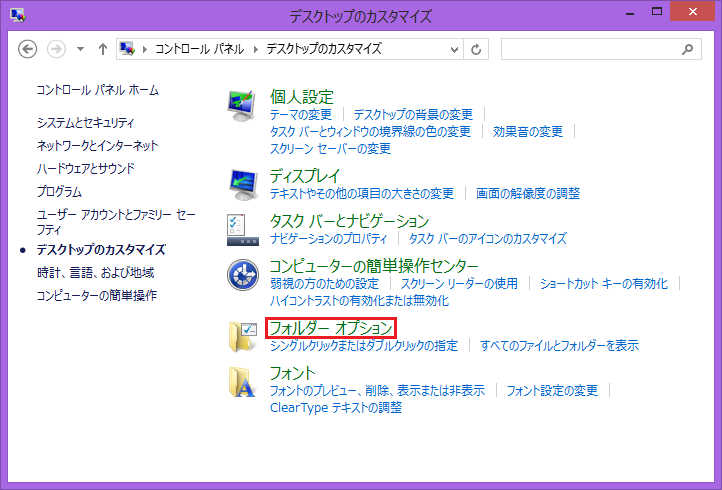This screenshot has width=722, height=490.
Task: Go back with the back arrow button
Action: tap(28, 49)
